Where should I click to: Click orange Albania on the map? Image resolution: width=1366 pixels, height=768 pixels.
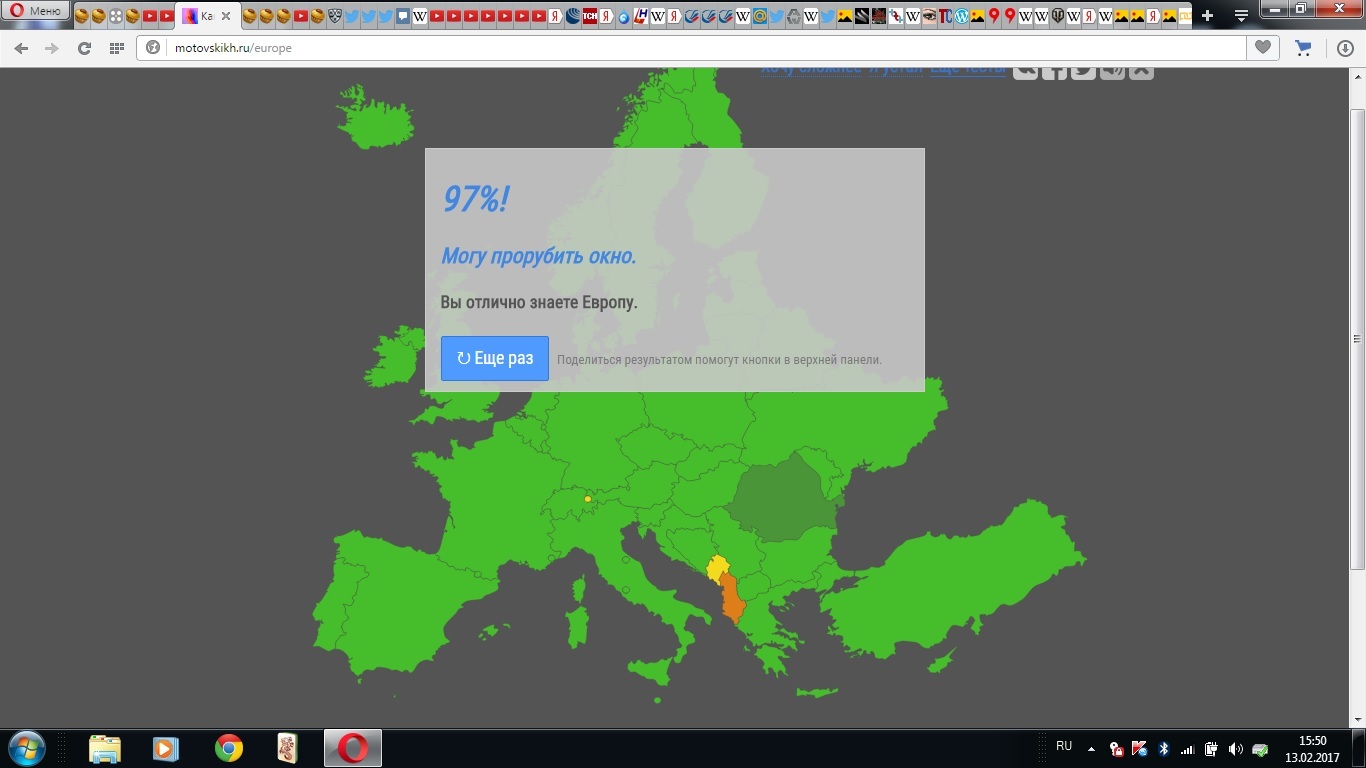[734, 597]
